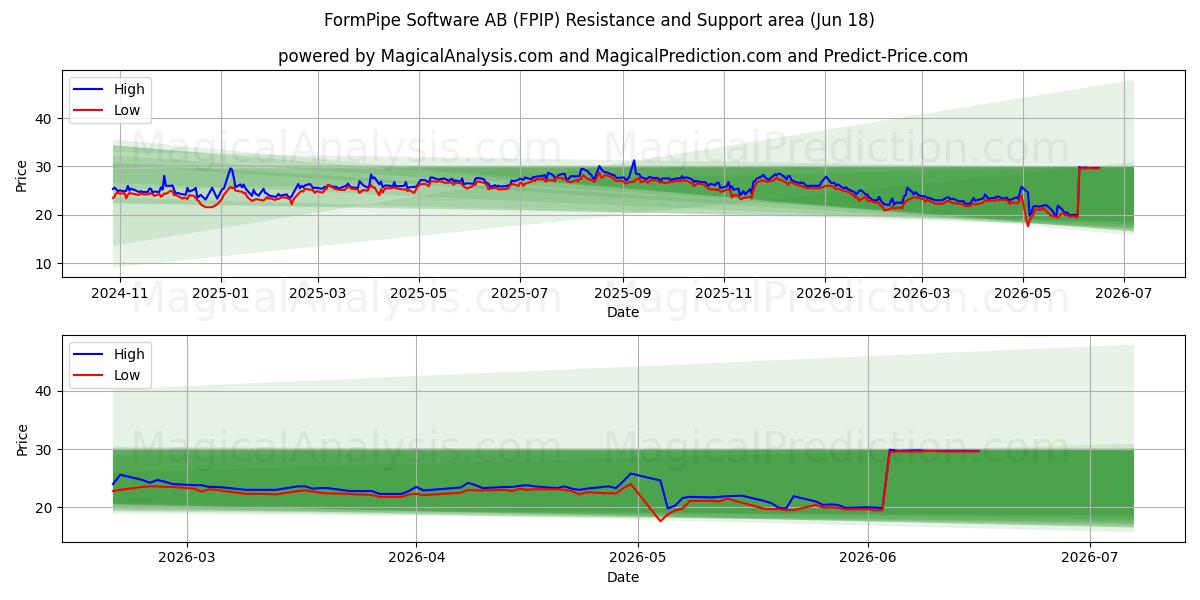
Task: Click the '2026-05' date label on the bottom chart
Action: pos(638,560)
